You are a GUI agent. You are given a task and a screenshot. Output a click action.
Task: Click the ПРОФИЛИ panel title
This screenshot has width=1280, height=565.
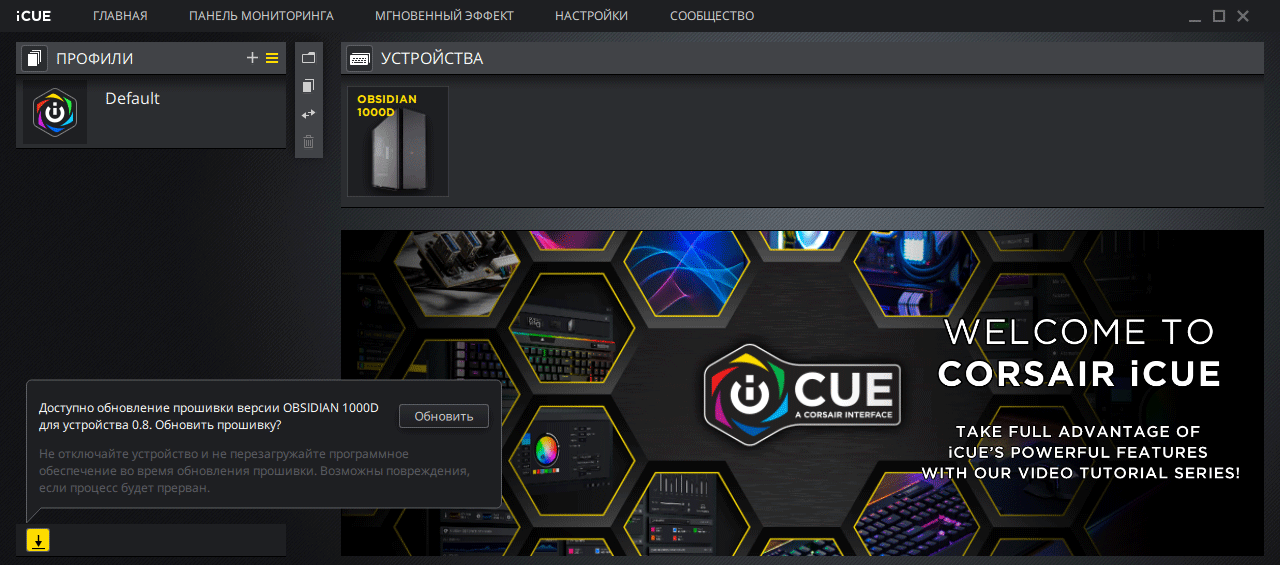click(x=95, y=59)
